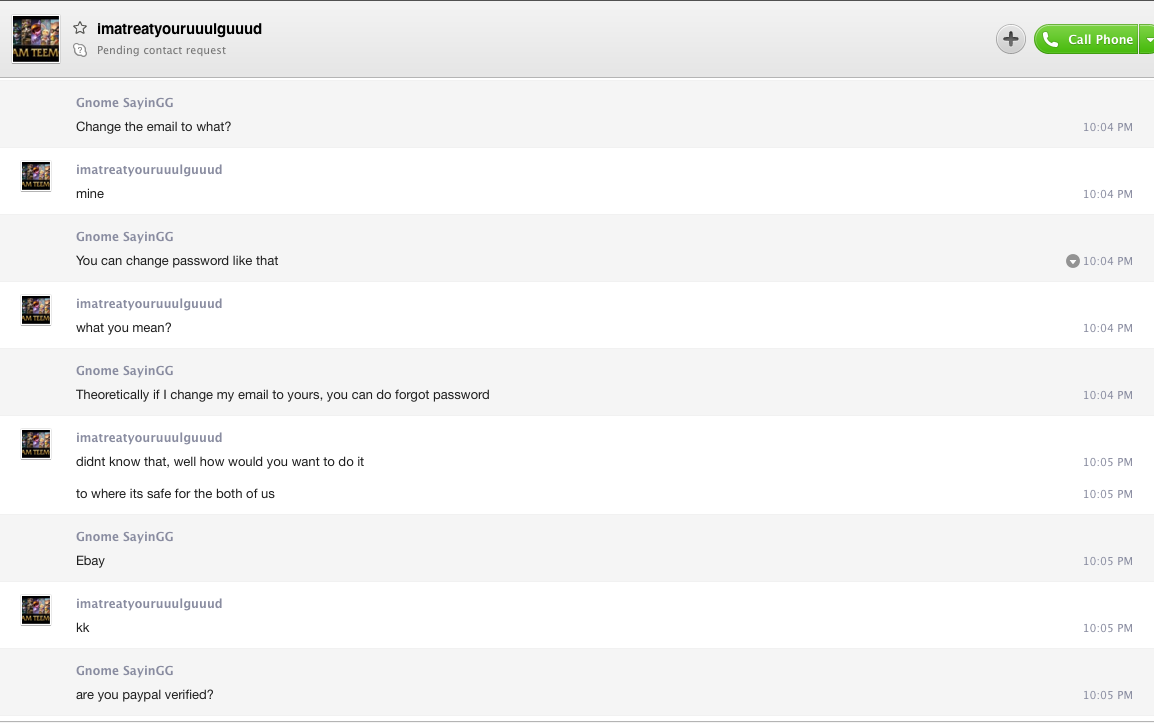
Task: Click the 'Change the email to what?' message
Action: [x=153, y=127]
